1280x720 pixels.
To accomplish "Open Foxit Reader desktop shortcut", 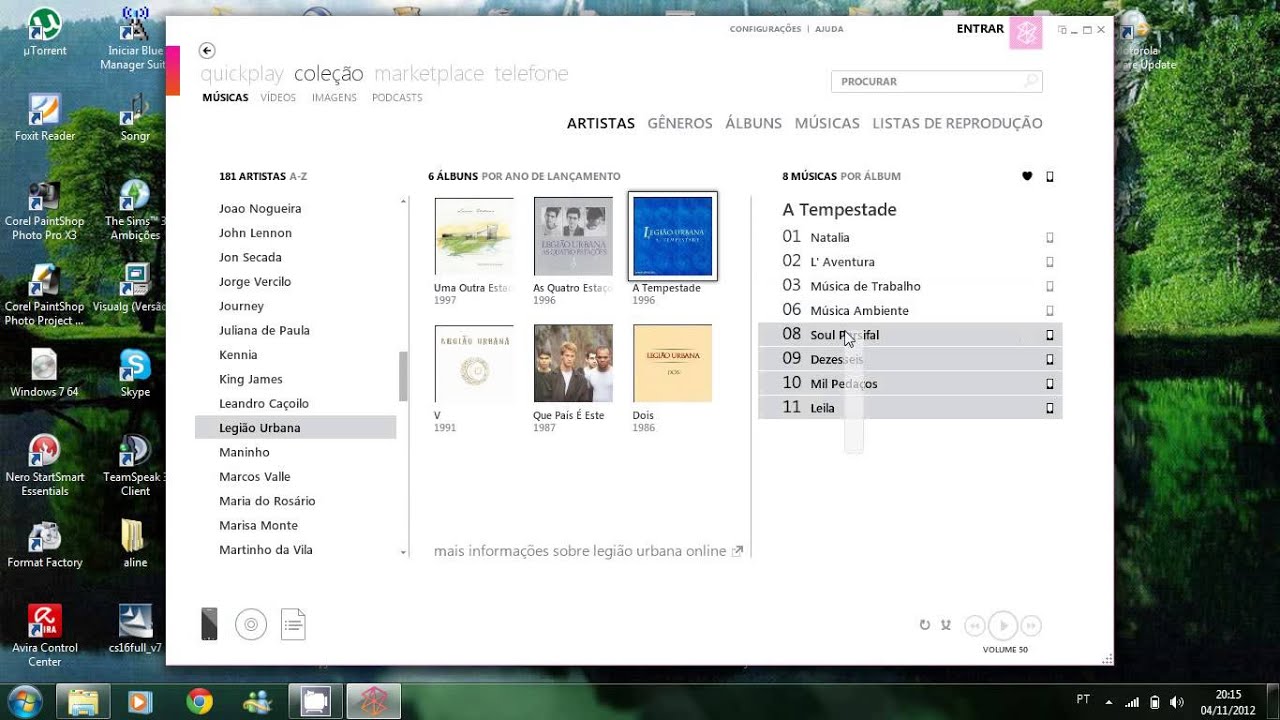I will pos(44,118).
